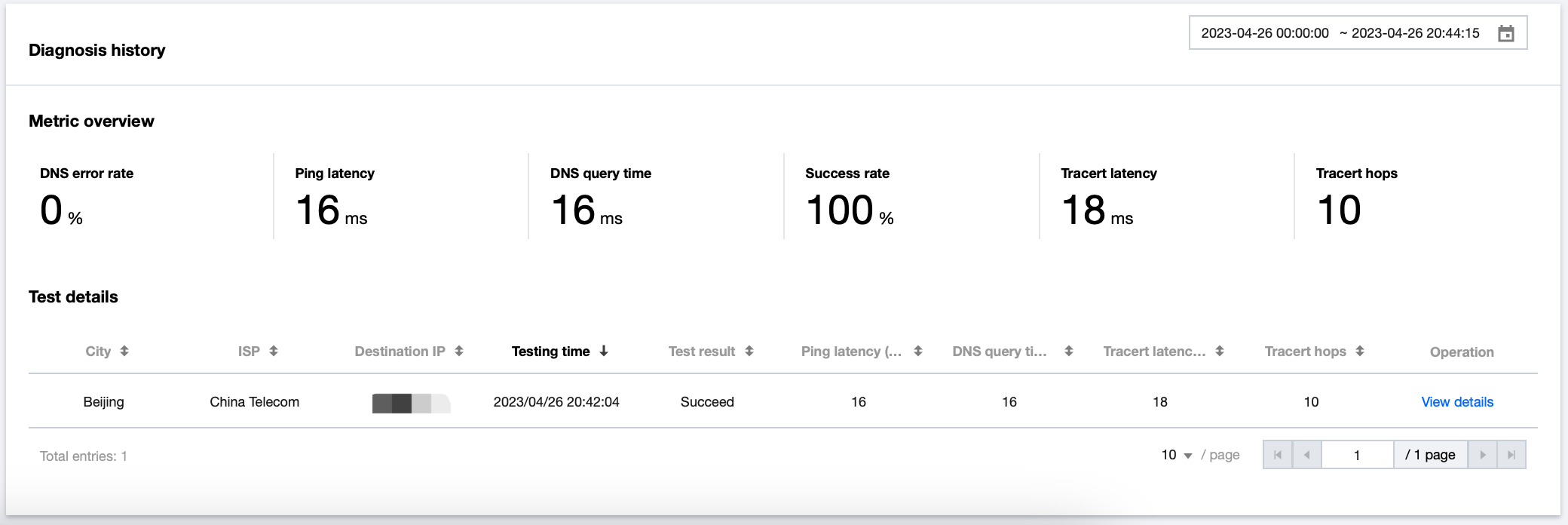
Task: Click the page number input field
Action: [1357, 455]
